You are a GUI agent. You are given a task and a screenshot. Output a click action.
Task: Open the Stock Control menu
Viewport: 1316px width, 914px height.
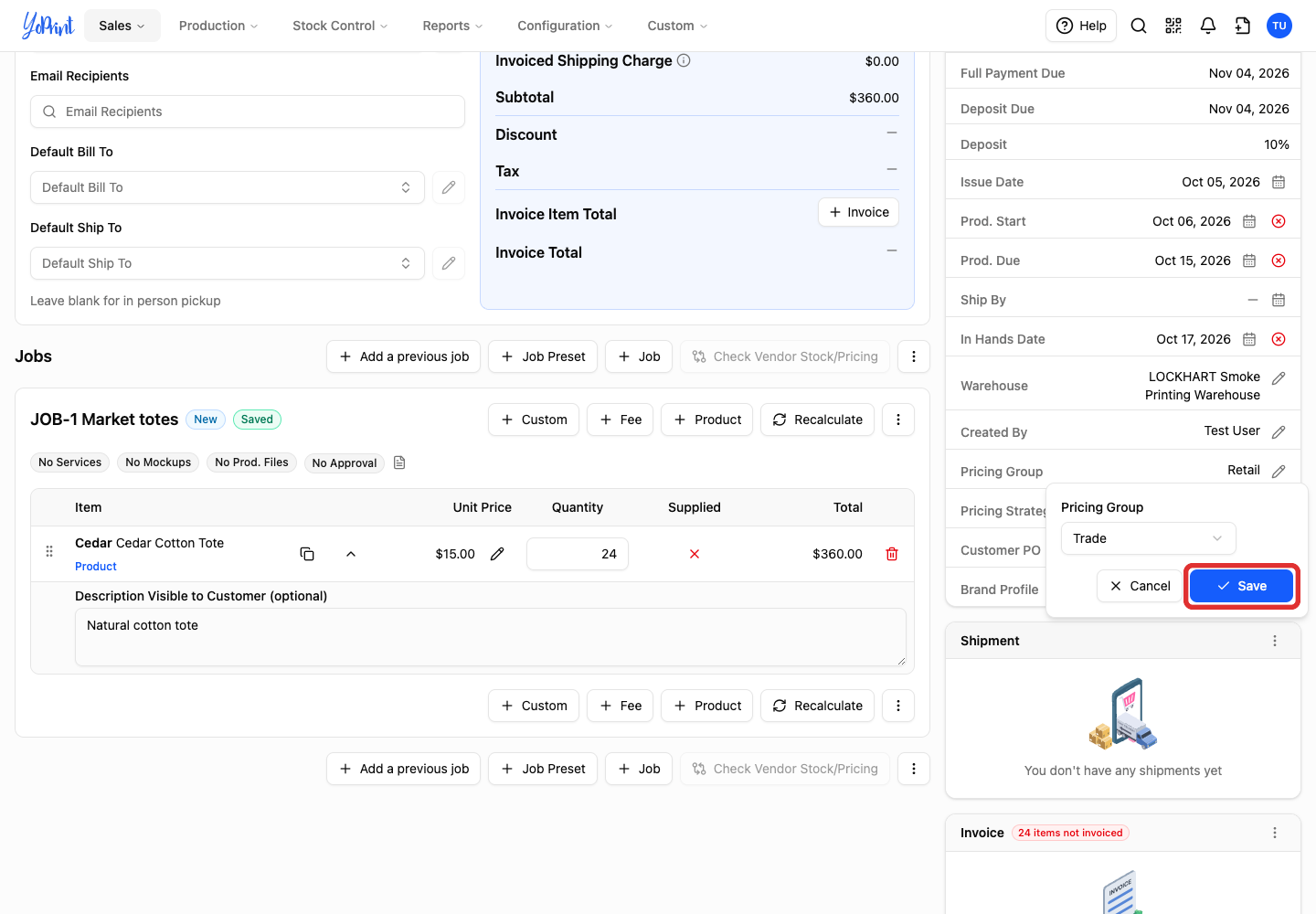point(340,26)
